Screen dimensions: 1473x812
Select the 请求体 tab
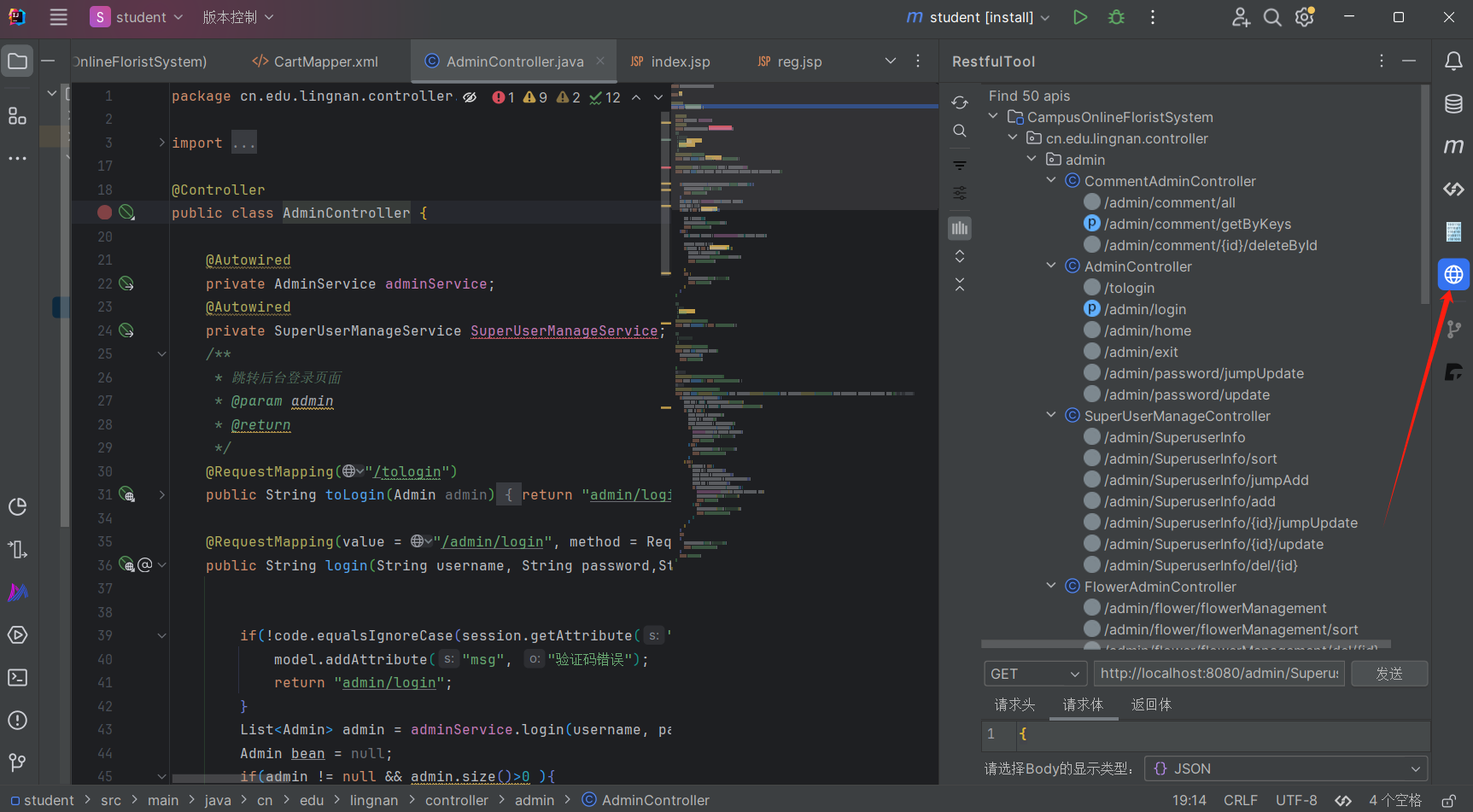1083,704
